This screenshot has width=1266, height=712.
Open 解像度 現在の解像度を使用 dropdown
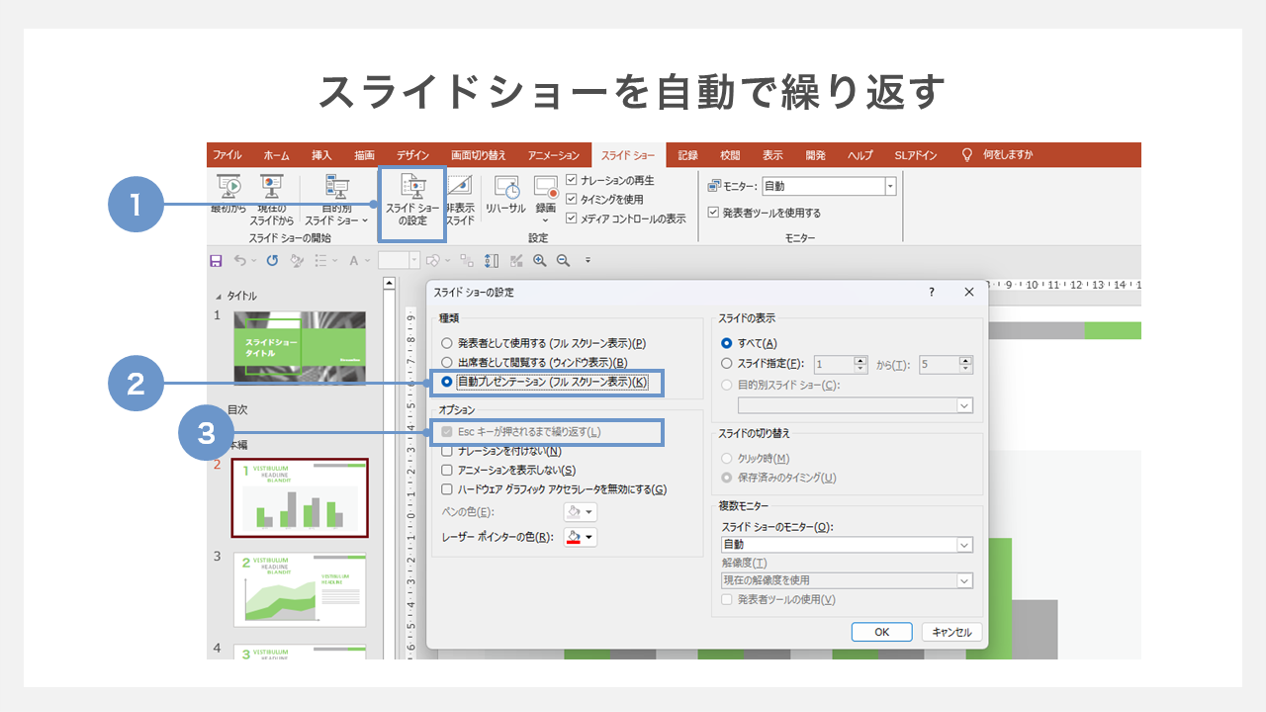pos(847,580)
